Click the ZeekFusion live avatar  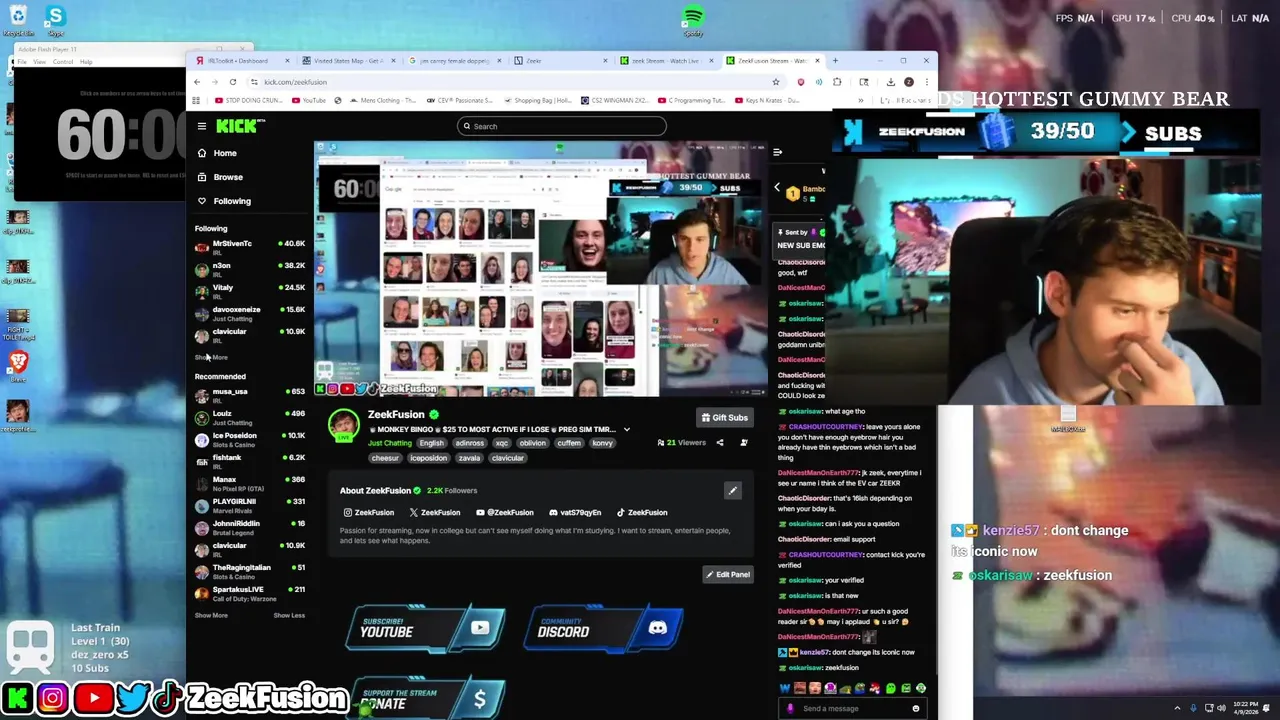coord(344,425)
